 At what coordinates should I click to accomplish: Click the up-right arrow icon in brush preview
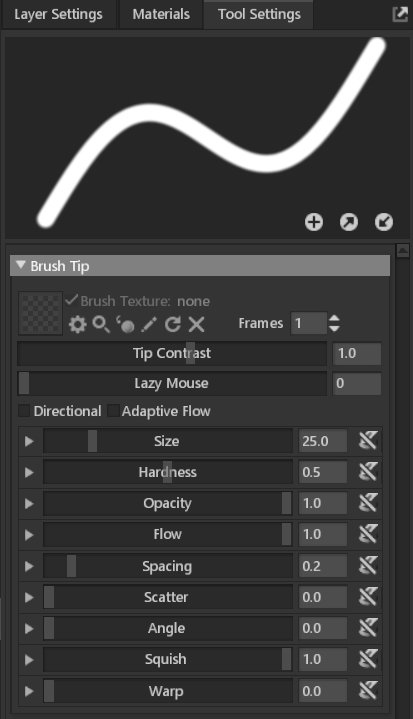[349, 222]
